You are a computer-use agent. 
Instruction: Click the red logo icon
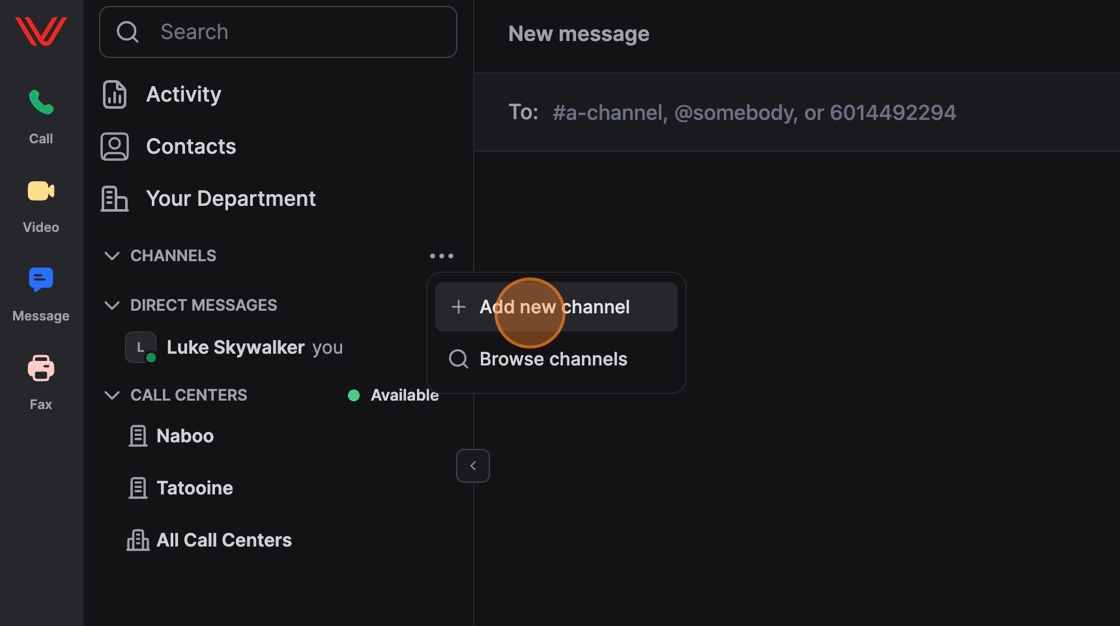41,32
